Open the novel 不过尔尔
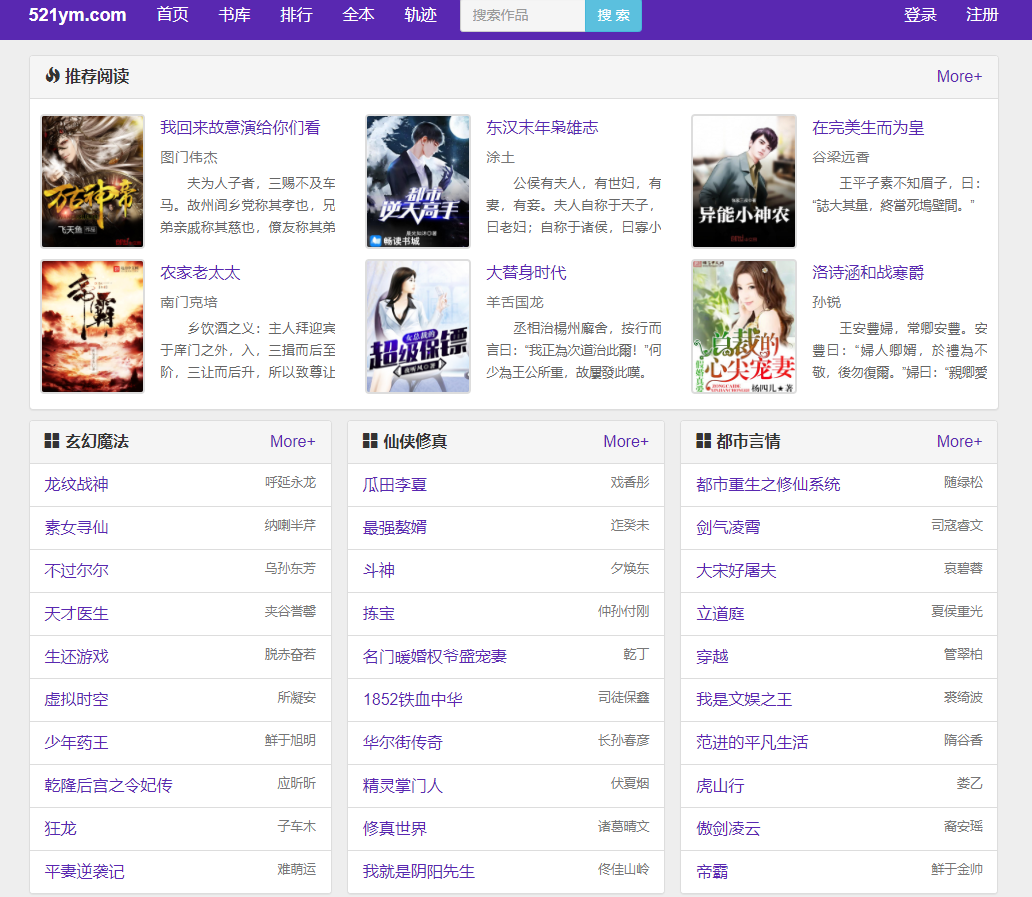 click(x=76, y=571)
